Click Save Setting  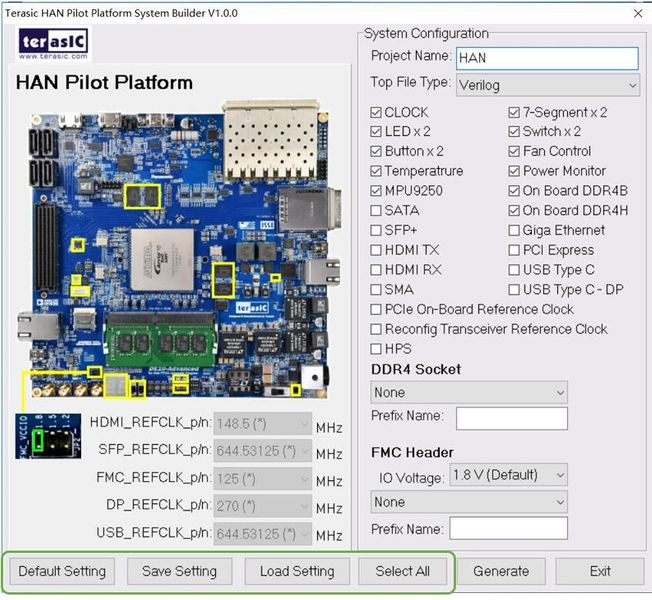click(179, 571)
